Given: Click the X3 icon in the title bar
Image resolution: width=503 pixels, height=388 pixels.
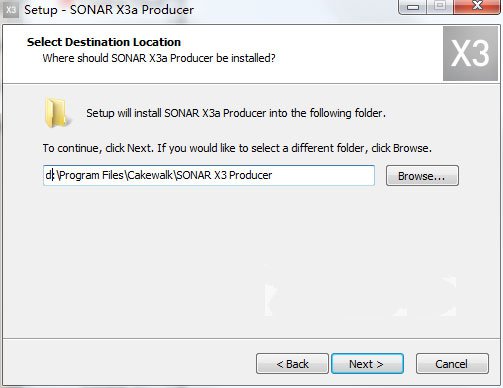Looking at the screenshot, I should point(11,10).
